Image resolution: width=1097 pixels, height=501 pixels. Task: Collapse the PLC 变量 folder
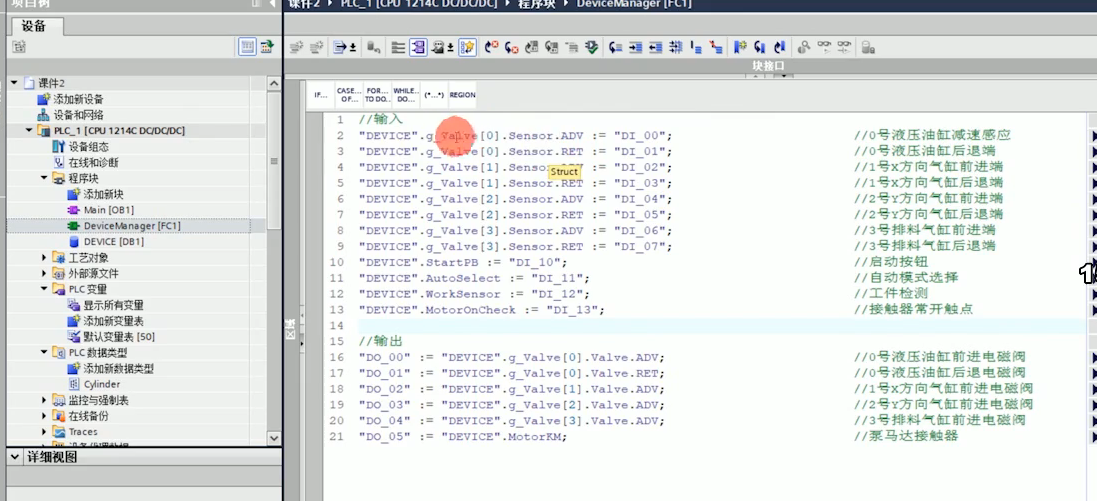44,289
